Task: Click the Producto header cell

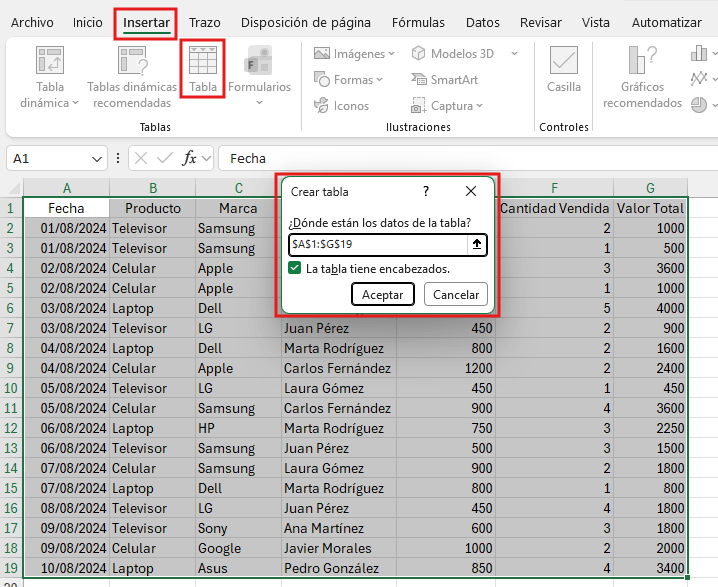Action: click(x=152, y=208)
